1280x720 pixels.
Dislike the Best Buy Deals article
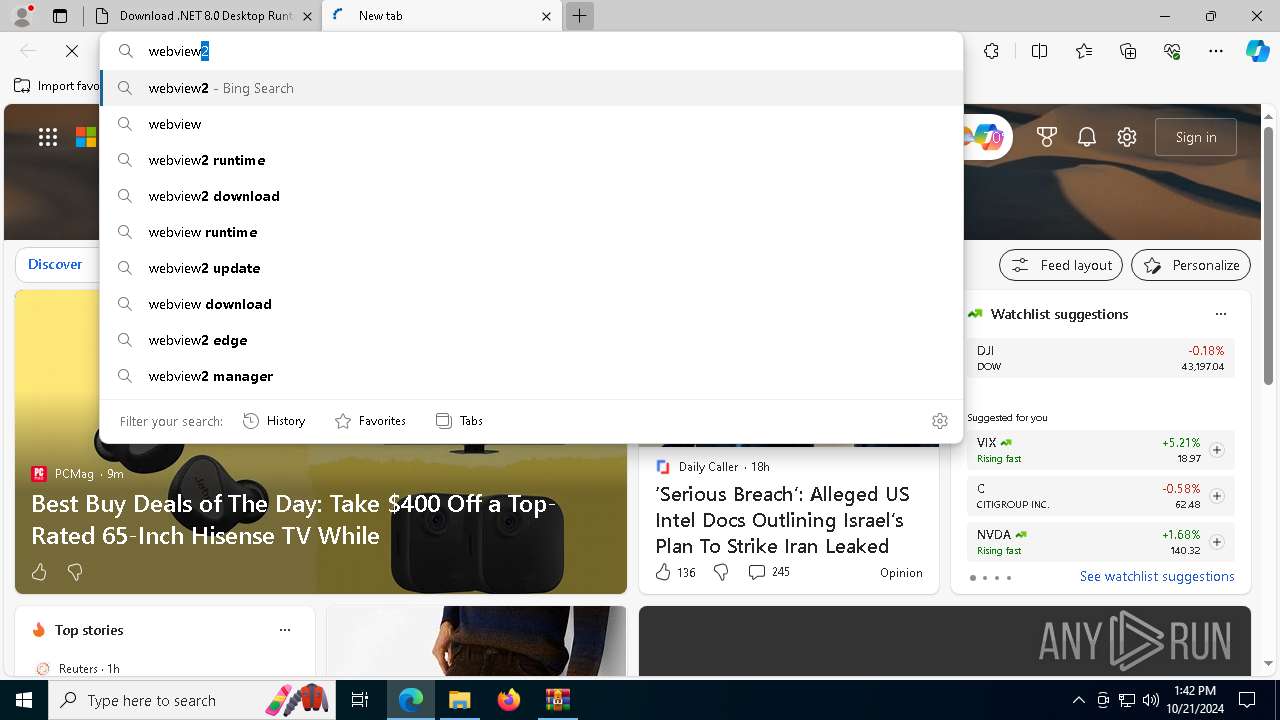coord(74,572)
